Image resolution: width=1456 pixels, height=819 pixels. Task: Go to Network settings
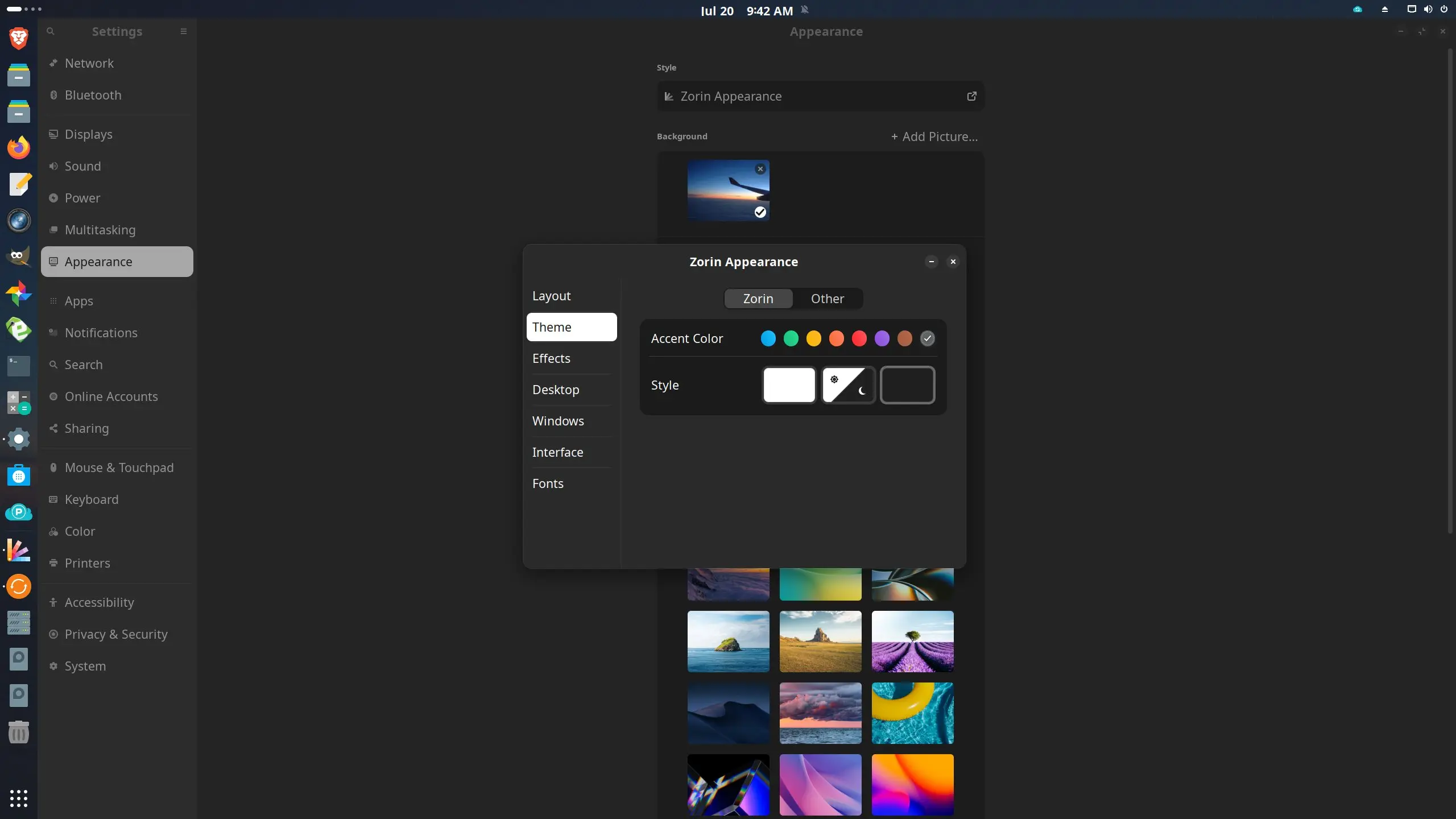click(117, 63)
